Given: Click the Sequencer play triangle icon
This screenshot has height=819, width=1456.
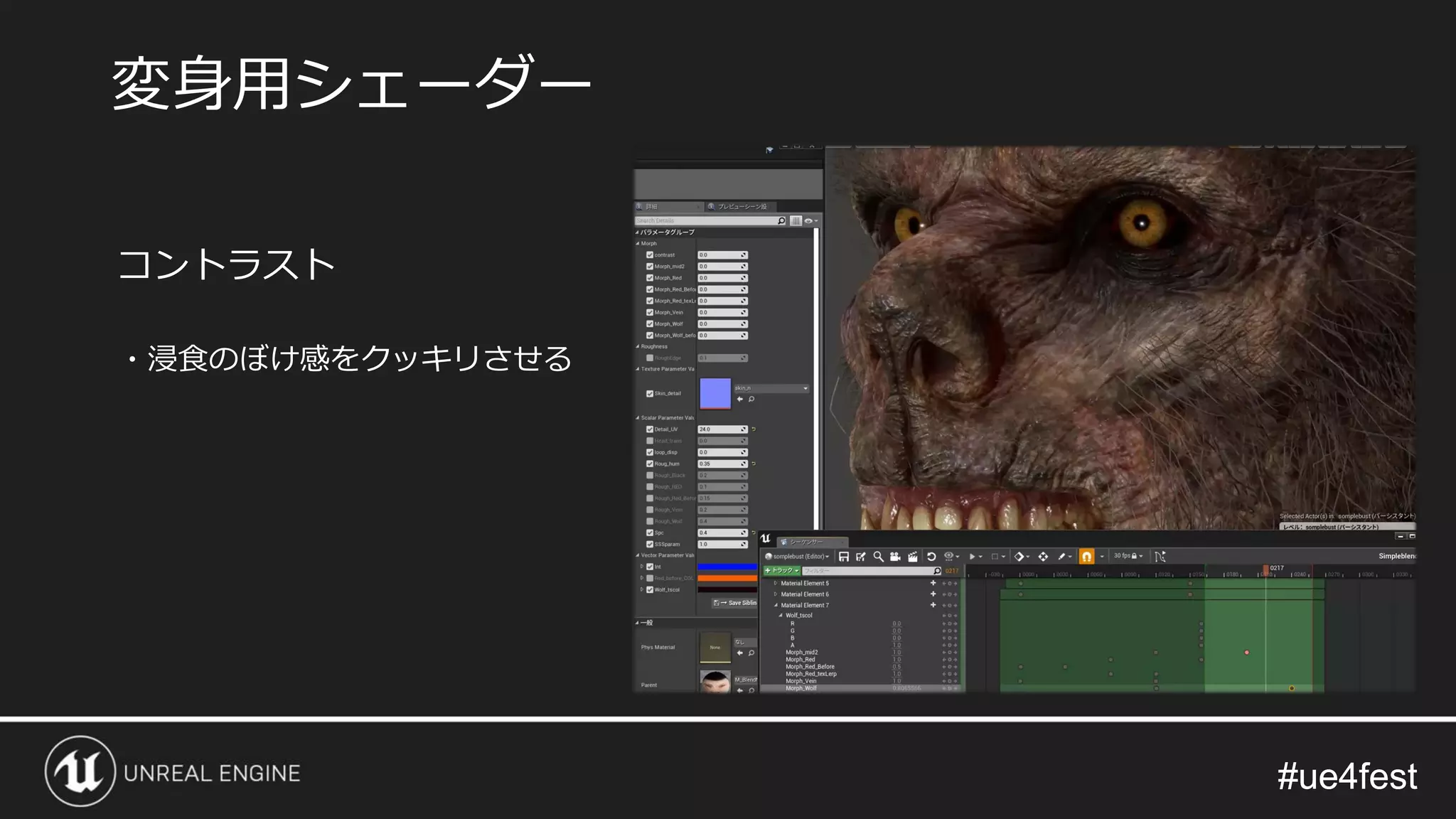Looking at the screenshot, I should tap(972, 557).
